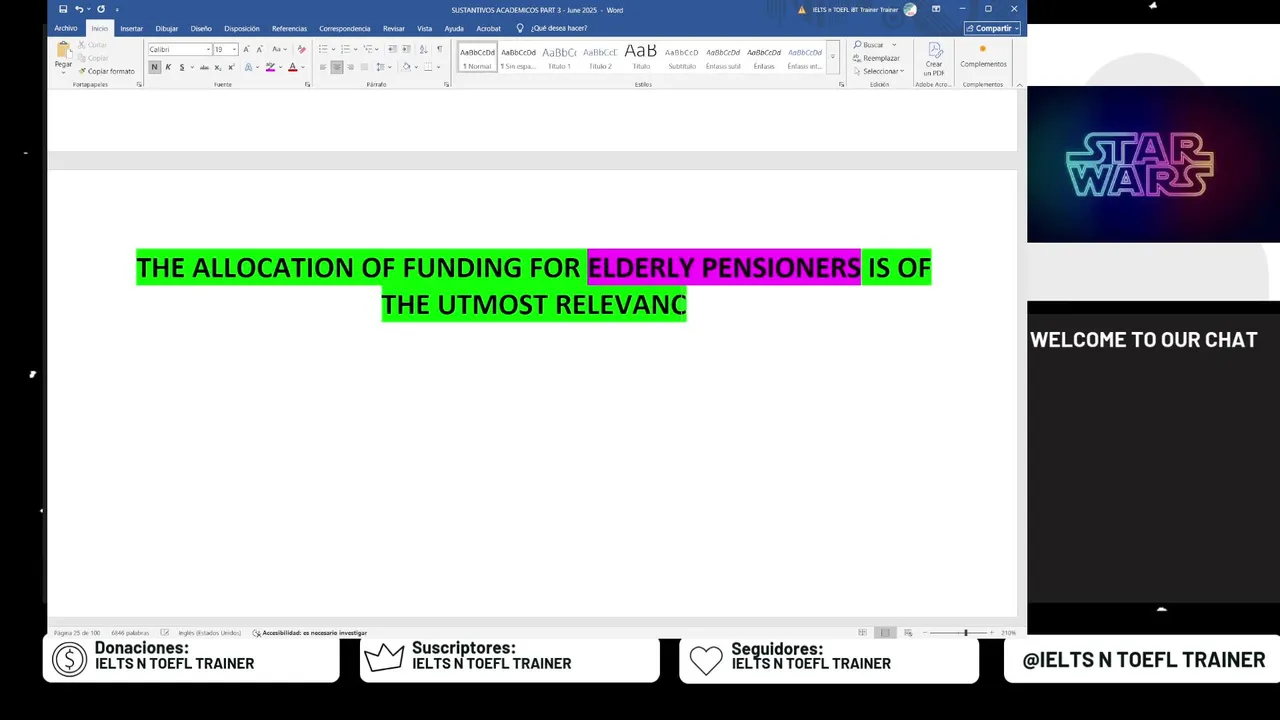This screenshot has width=1280, height=720.
Task: Open highlight color dropdown arrow
Action: tap(279, 67)
